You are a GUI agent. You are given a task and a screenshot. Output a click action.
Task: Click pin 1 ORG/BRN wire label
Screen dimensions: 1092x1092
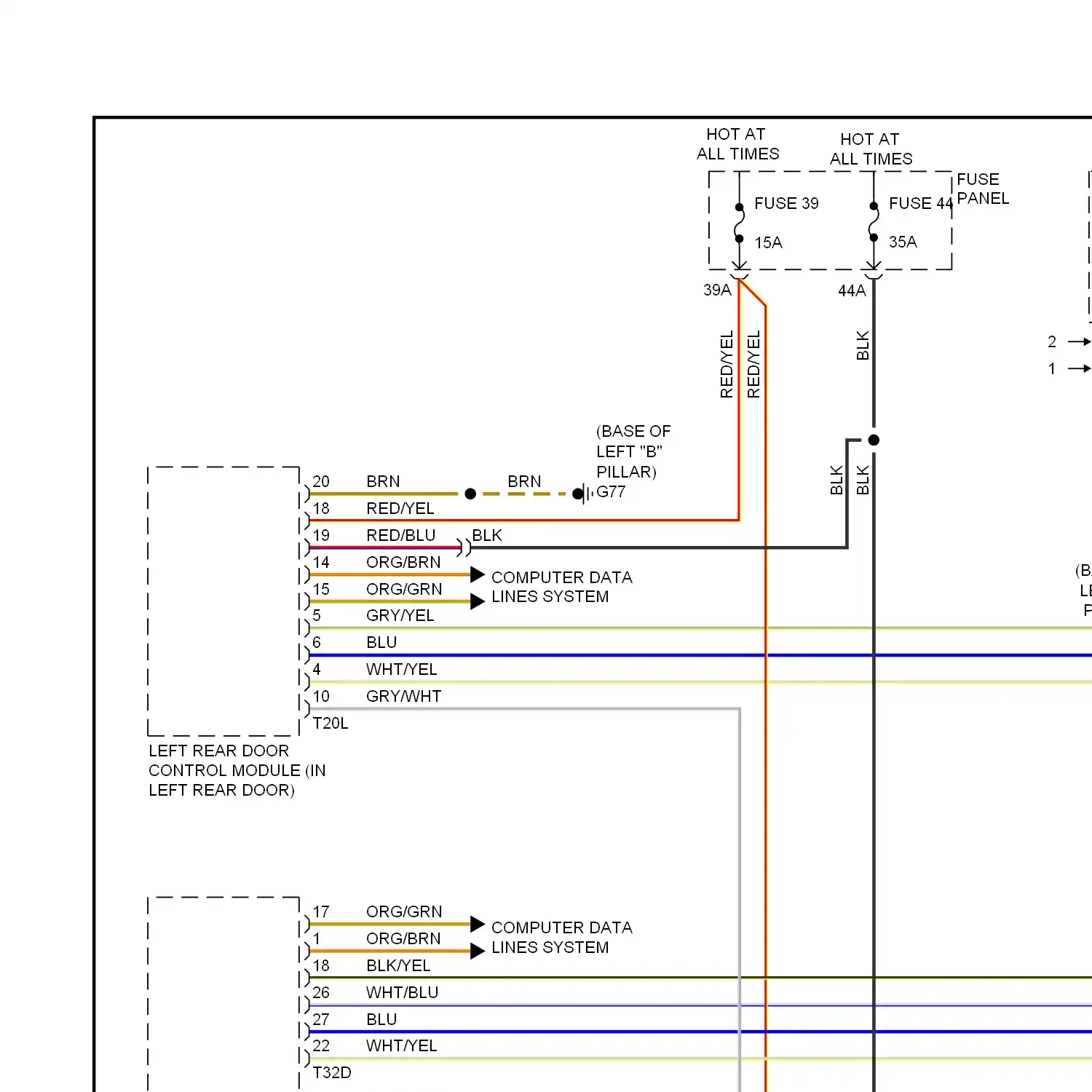click(x=403, y=938)
